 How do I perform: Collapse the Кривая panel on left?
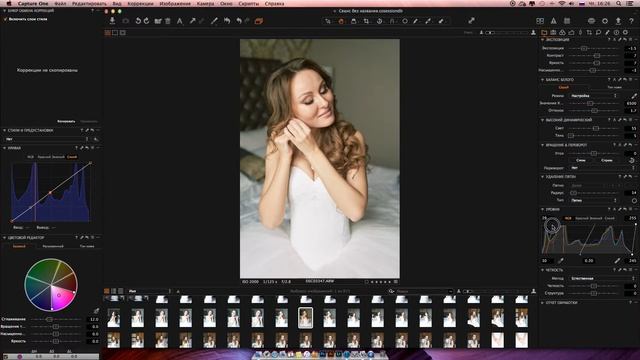click(x=4, y=148)
